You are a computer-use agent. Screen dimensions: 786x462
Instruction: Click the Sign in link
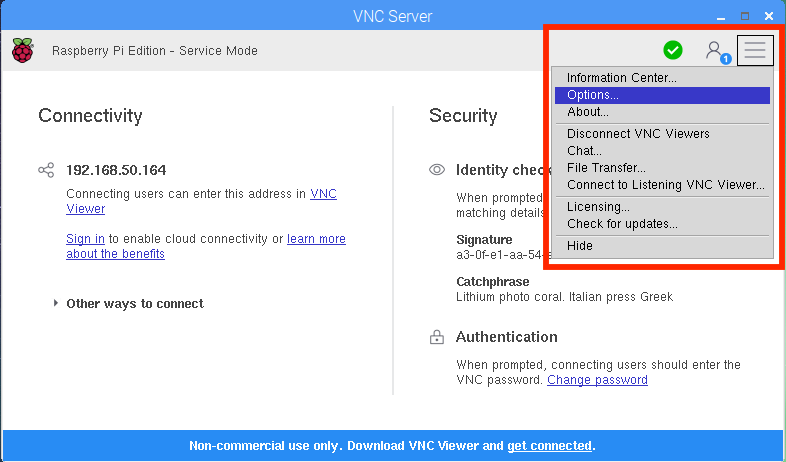(85, 239)
